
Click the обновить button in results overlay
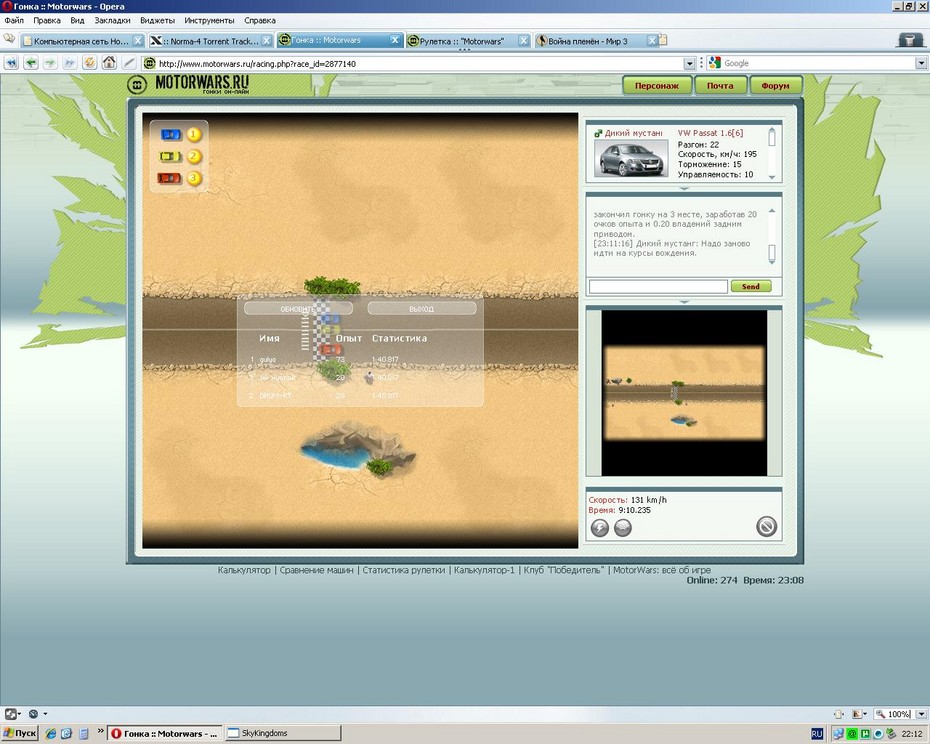[298, 309]
